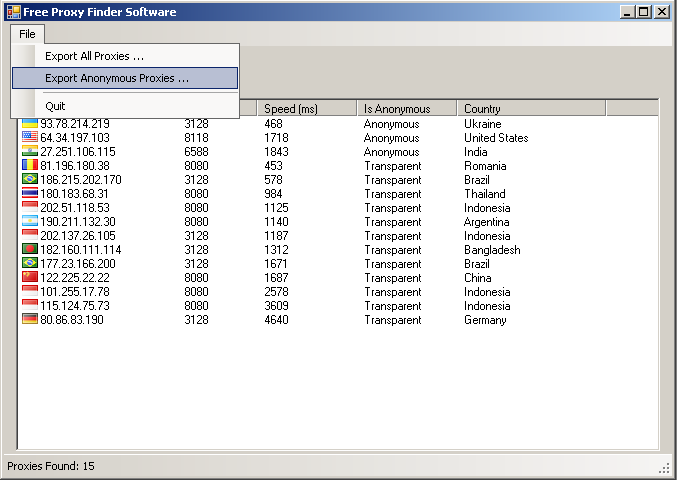Click the Romania flag beside 81.196.180.38
The width and height of the screenshot is (677, 480).
pyautogui.click(x=30, y=166)
